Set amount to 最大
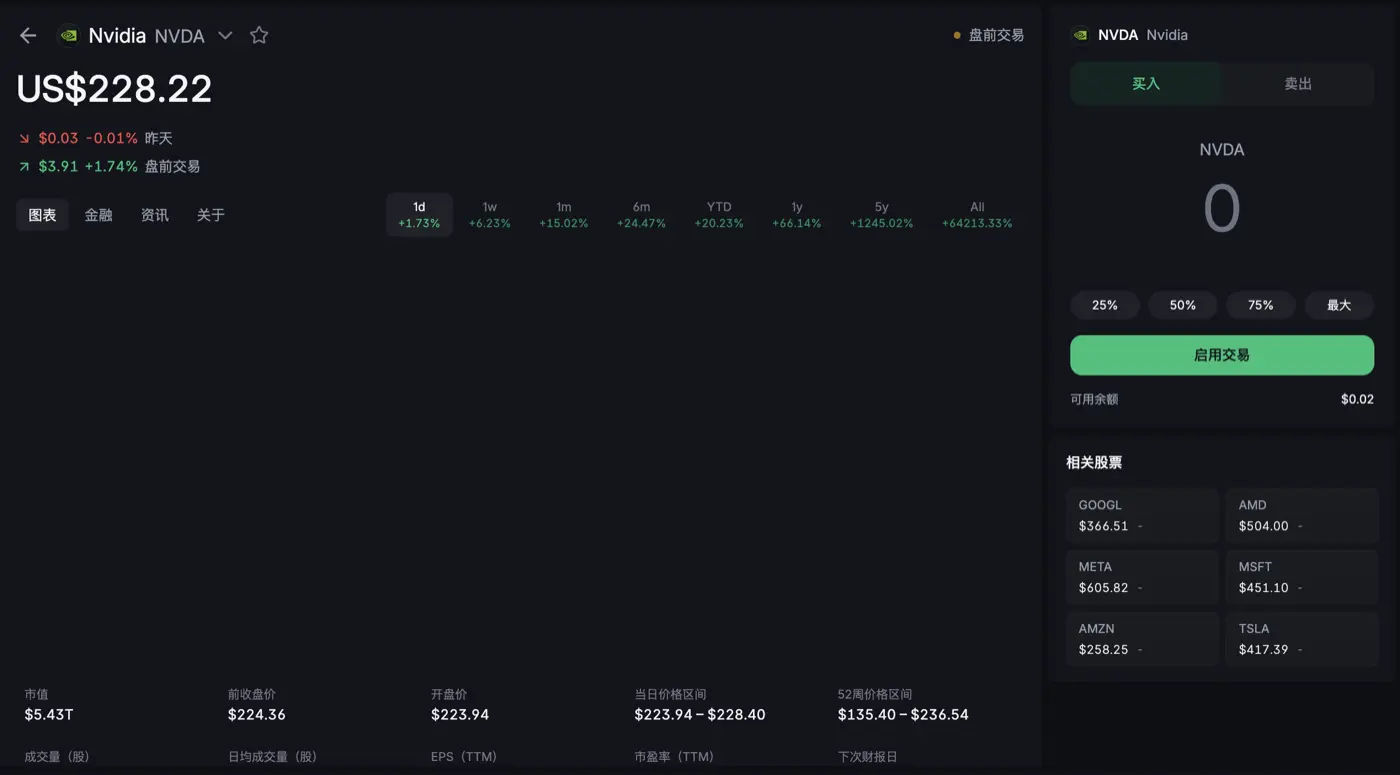Screen dimensions: 1400x775 point(1339,305)
